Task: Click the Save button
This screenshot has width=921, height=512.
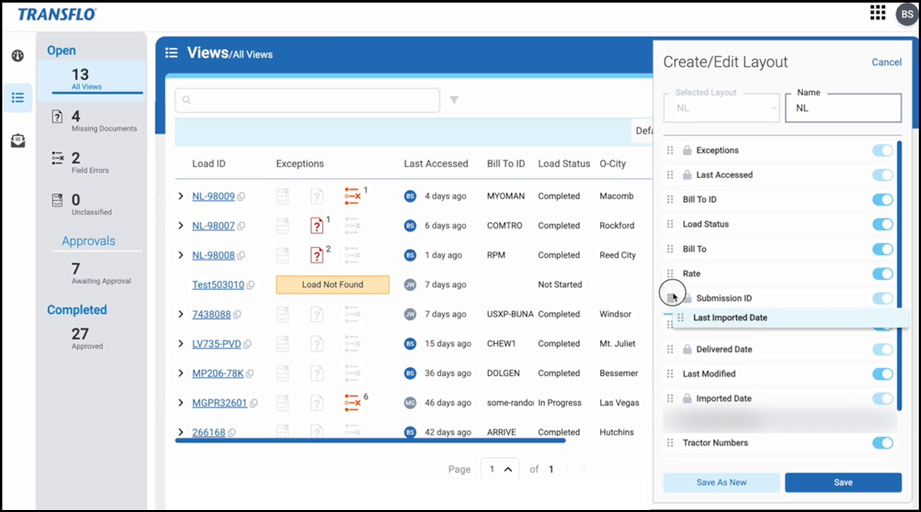Action: point(843,483)
